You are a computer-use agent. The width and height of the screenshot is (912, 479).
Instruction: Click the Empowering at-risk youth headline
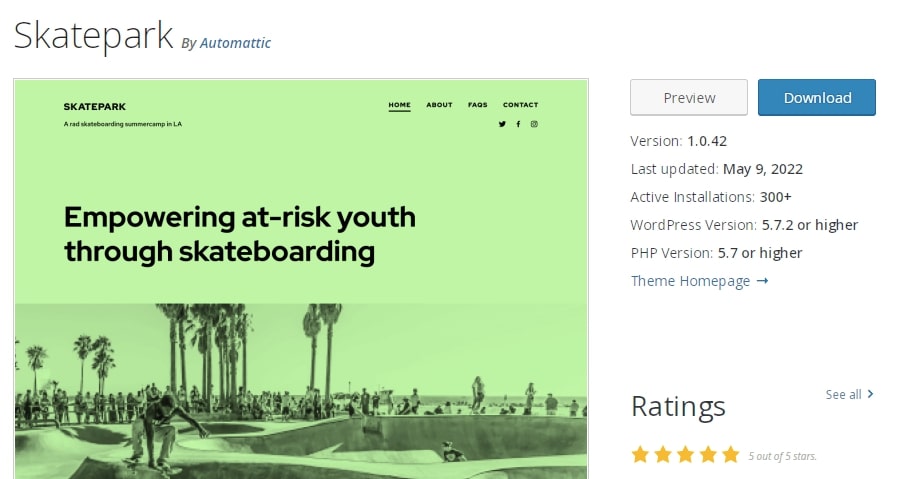coord(239,234)
